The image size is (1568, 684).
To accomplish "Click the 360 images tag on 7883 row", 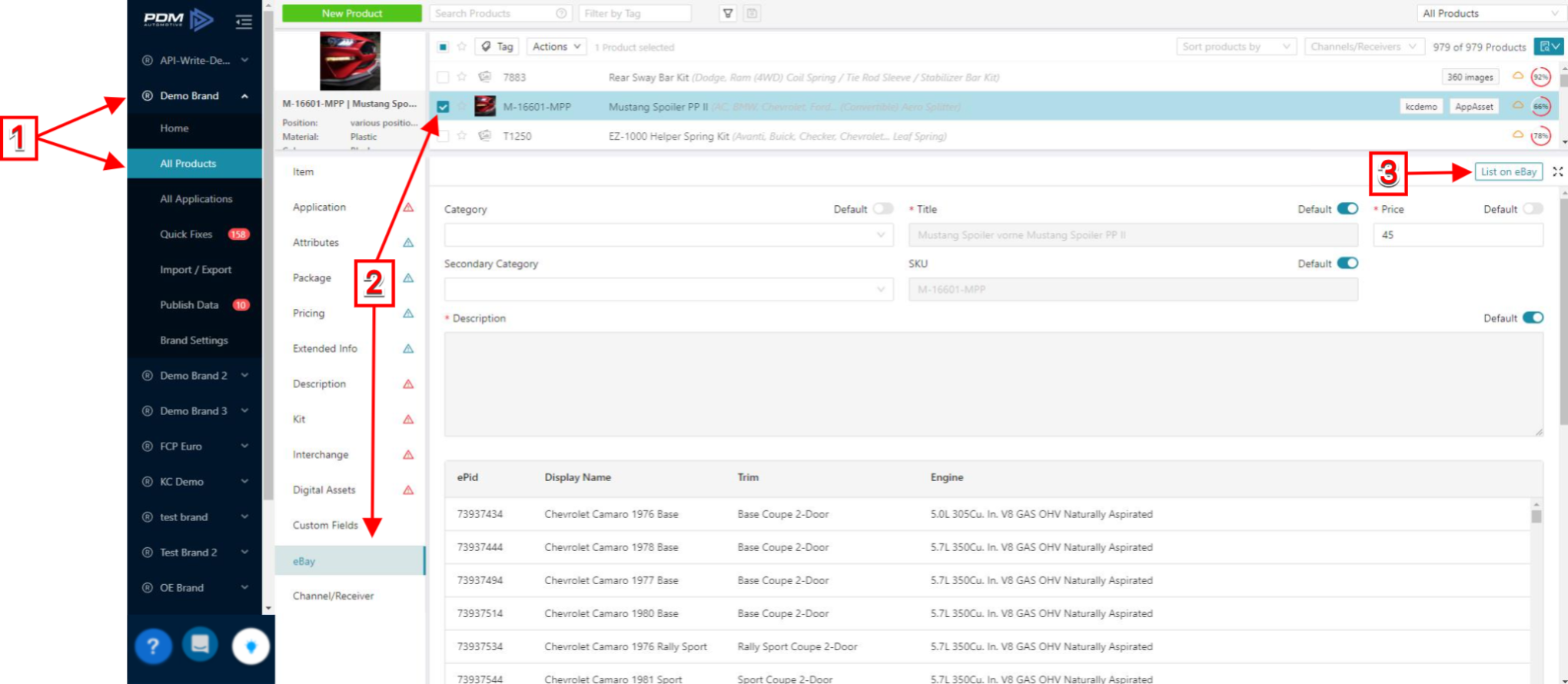I will [1470, 77].
